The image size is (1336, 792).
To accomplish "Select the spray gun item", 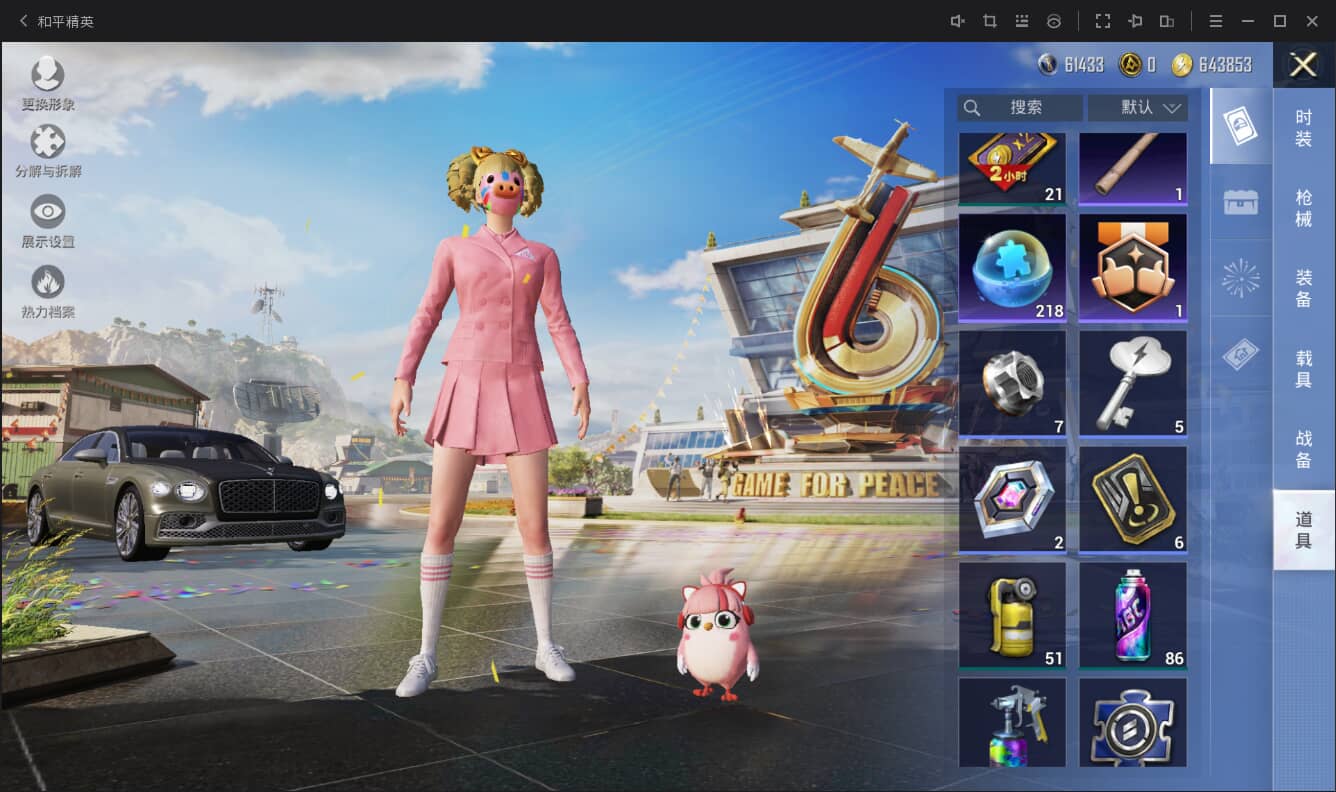I will pos(1012,723).
